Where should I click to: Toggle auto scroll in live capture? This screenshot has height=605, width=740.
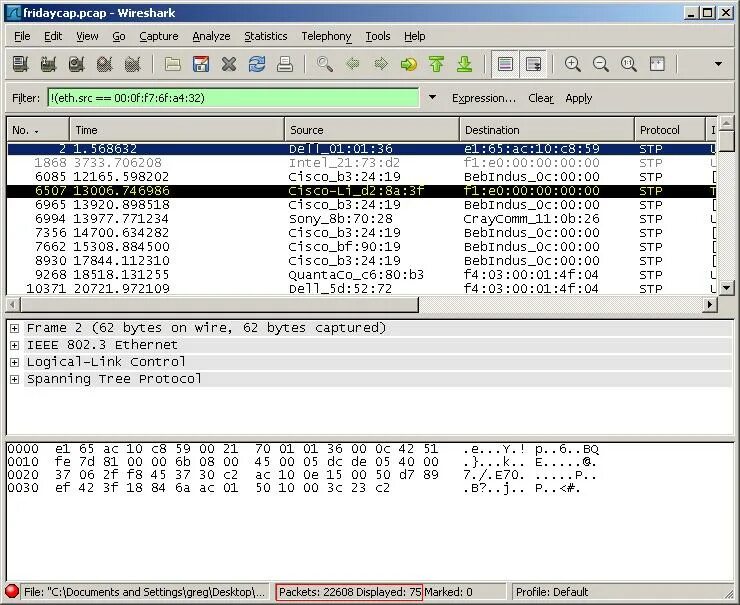click(533, 64)
